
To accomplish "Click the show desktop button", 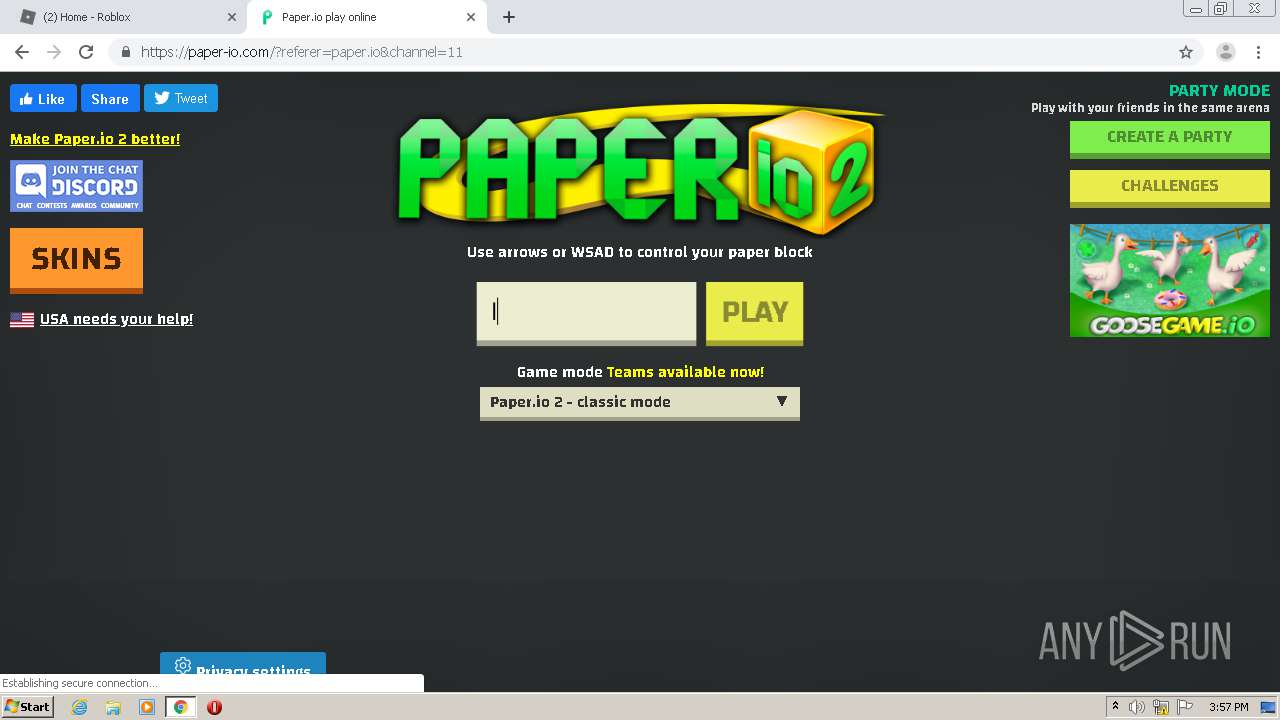I will tap(1268, 707).
